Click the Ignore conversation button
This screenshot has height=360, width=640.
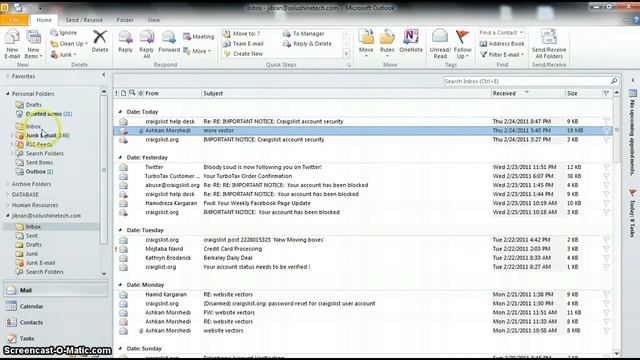click(x=64, y=33)
